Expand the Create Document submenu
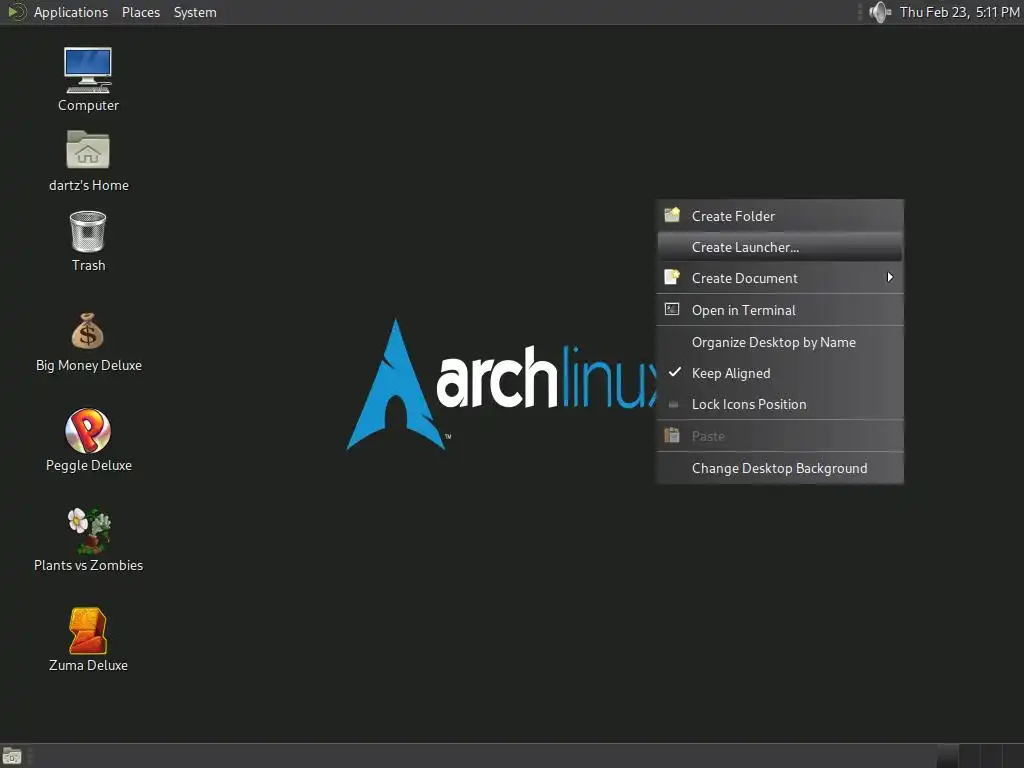 pos(780,278)
